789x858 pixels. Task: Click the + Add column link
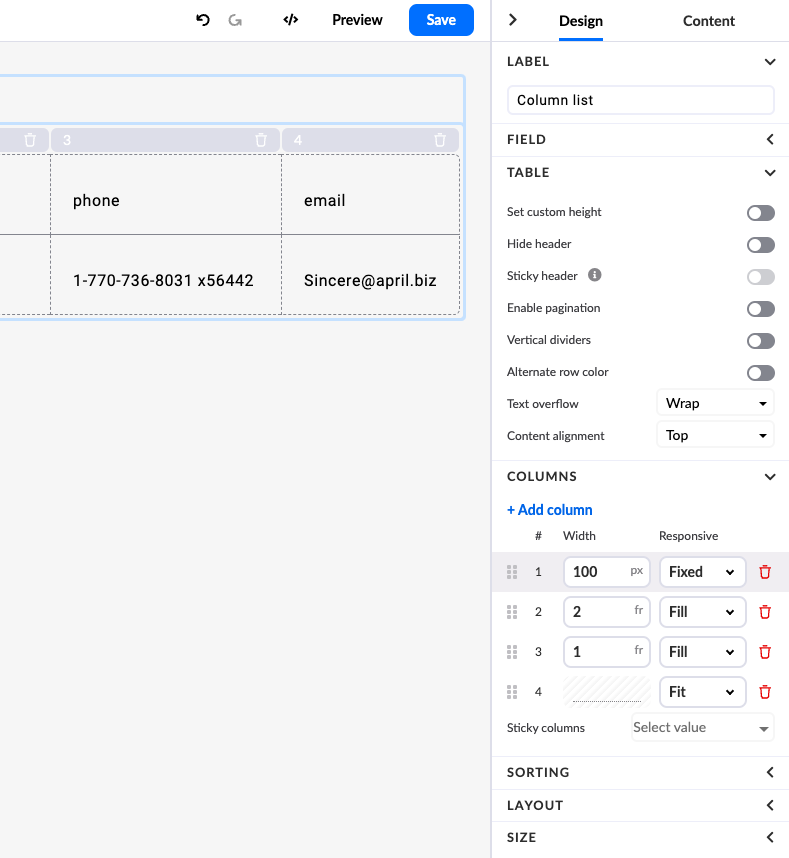click(x=549, y=510)
